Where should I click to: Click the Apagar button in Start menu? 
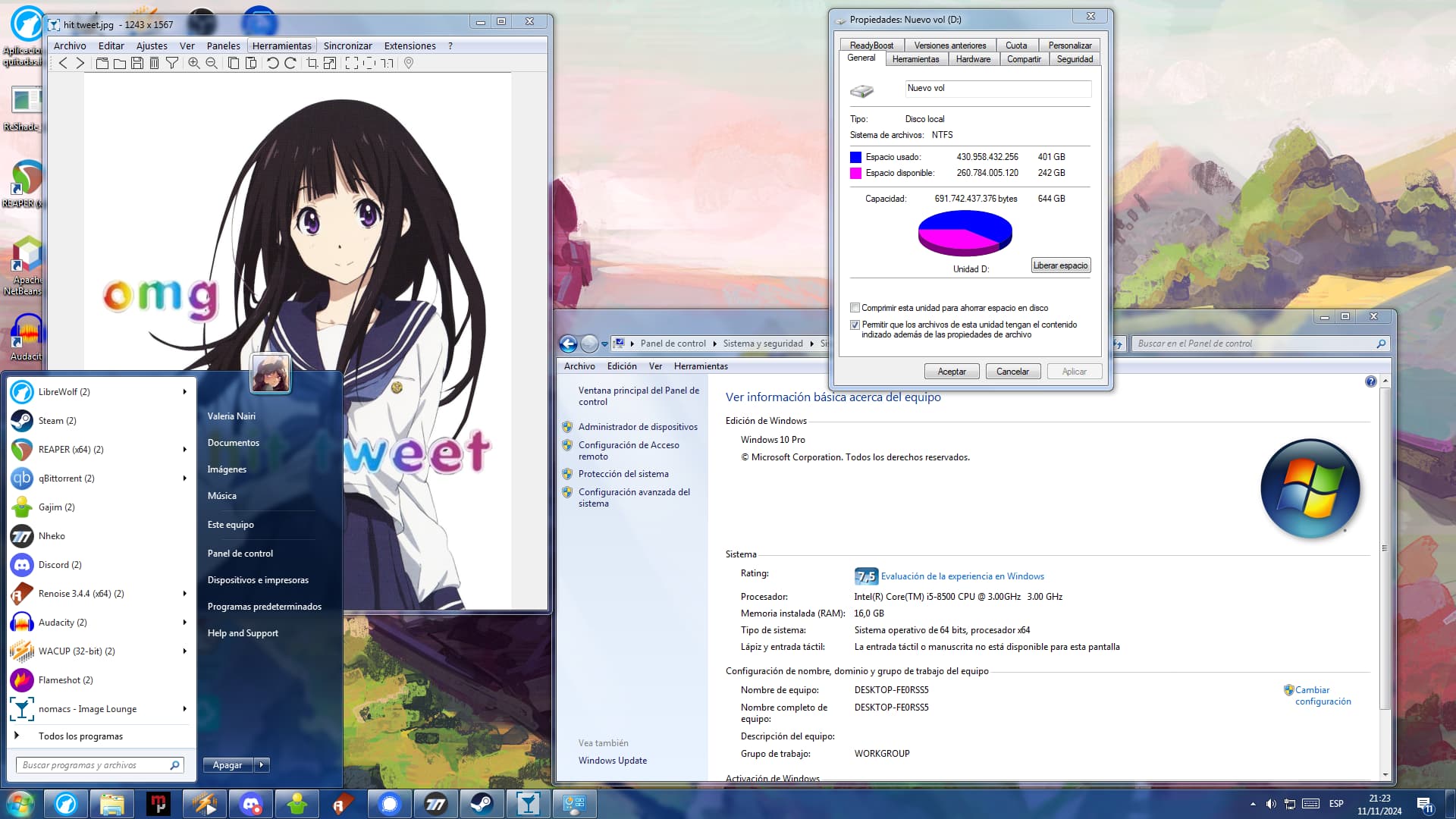coord(227,765)
